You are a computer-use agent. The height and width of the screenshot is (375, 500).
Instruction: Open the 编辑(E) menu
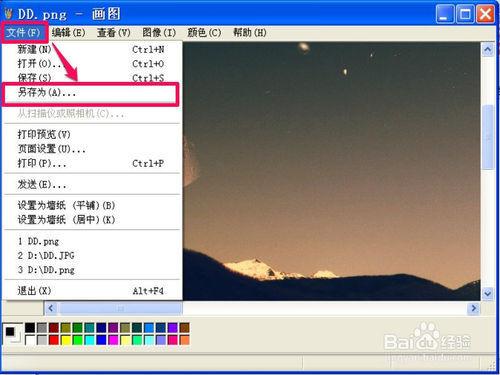click(68, 33)
